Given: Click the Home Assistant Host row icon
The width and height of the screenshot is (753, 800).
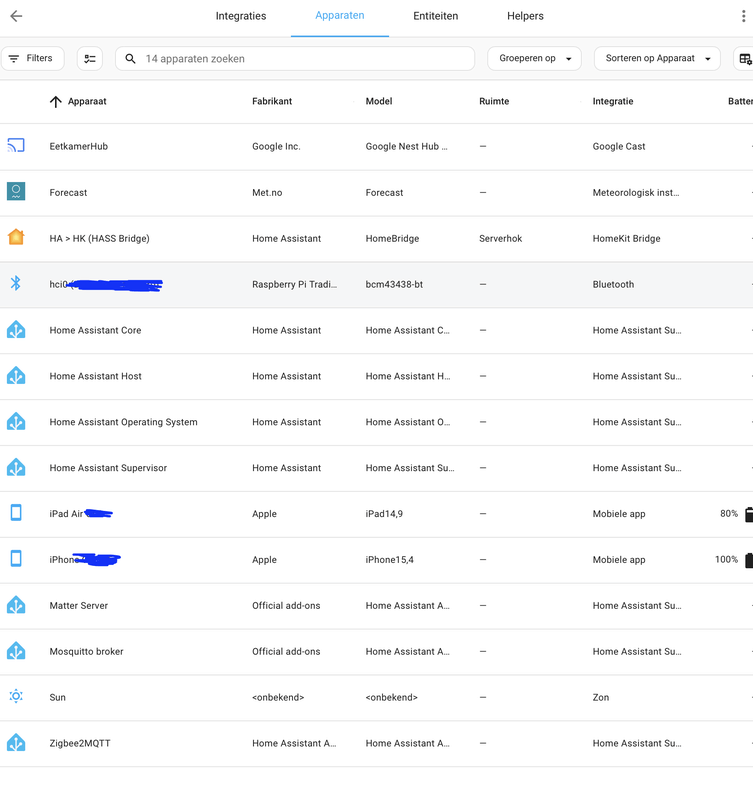Looking at the screenshot, I should [16, 376].
